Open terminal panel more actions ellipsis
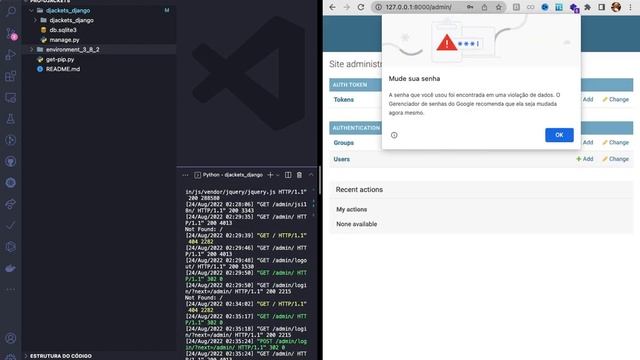This screenshot has width=640, height=360. click(185, 175)
